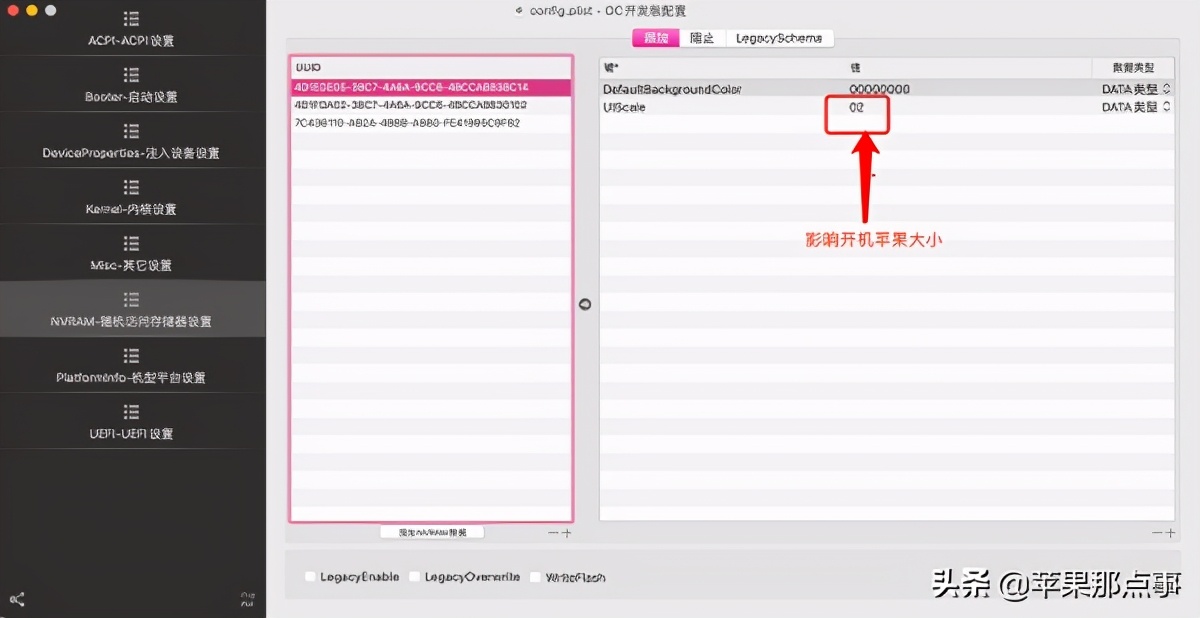The image size is (1200, 618).
Task: Switch to the LegacySchema tab
Action: (779, 38)
